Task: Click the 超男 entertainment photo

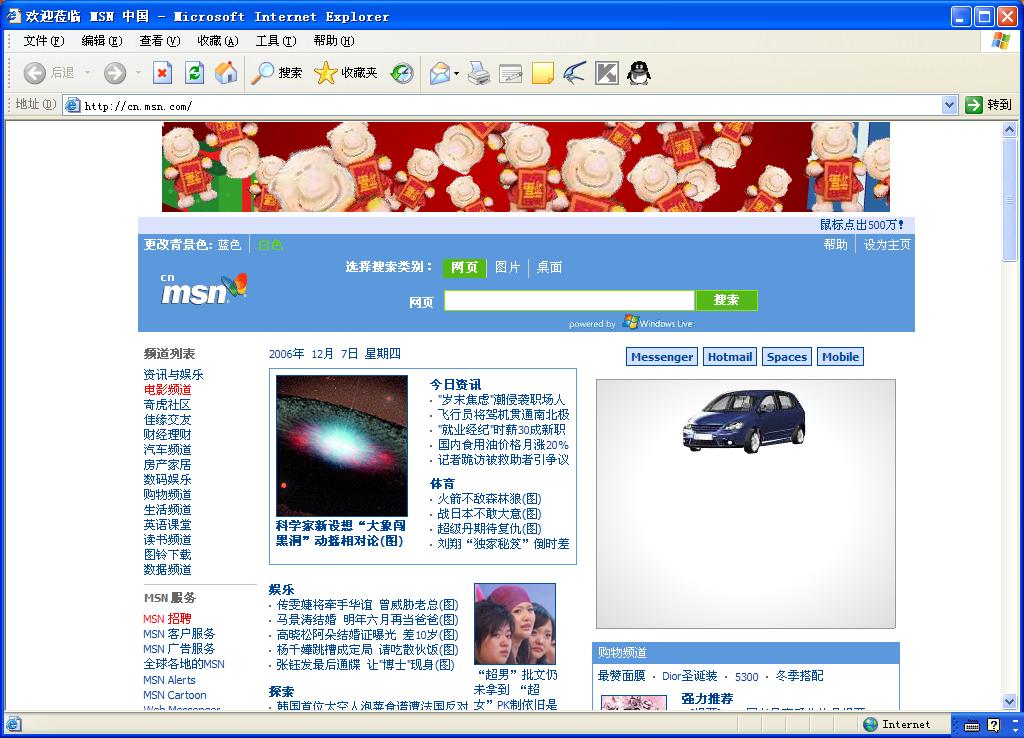Action: pos(515,624)
